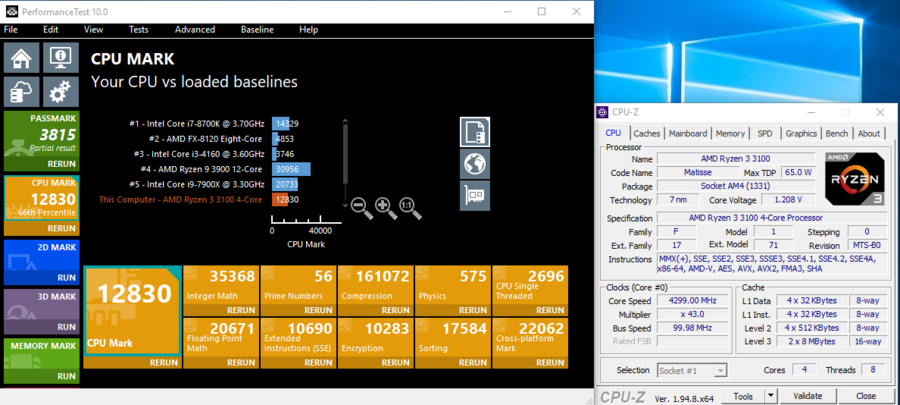Viewport: 900px width, 405px height.
Task: Open the System Information monitor icon
Action: 60,57
